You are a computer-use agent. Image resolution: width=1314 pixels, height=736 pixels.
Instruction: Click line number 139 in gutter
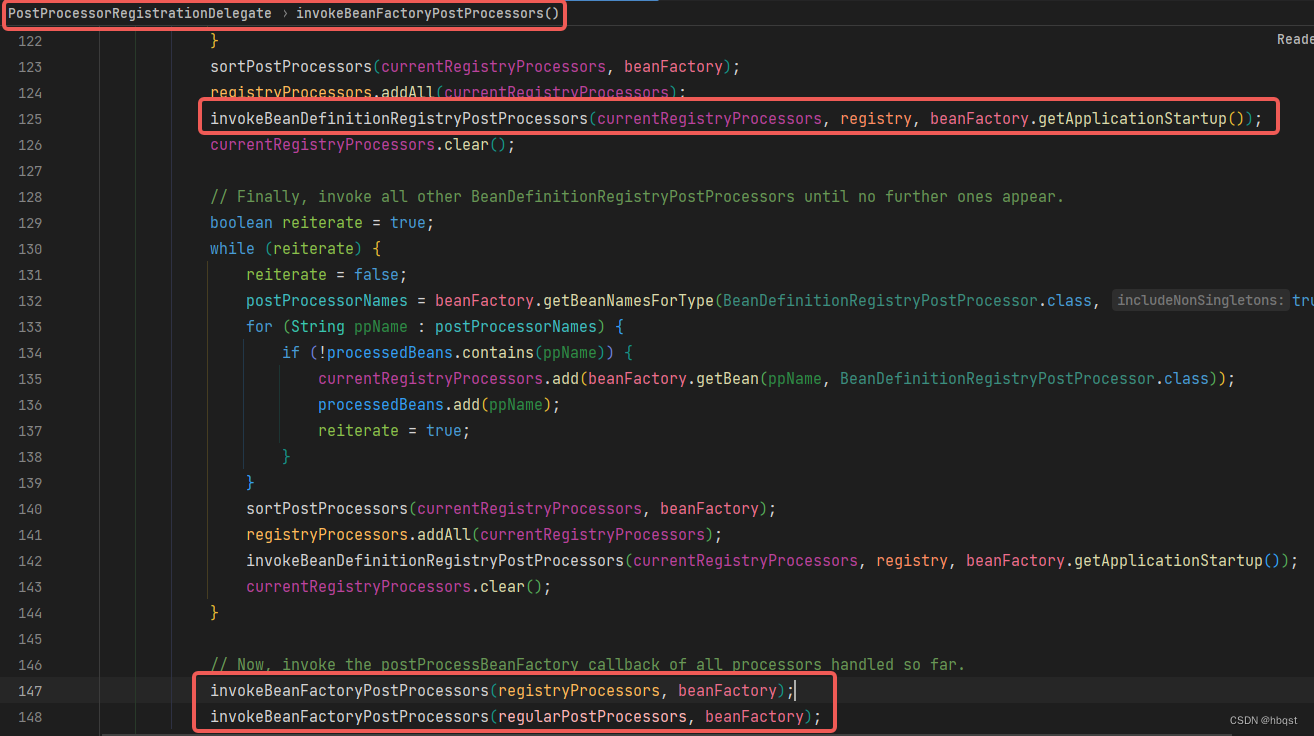pyautogui.click(x=30, y=483)
